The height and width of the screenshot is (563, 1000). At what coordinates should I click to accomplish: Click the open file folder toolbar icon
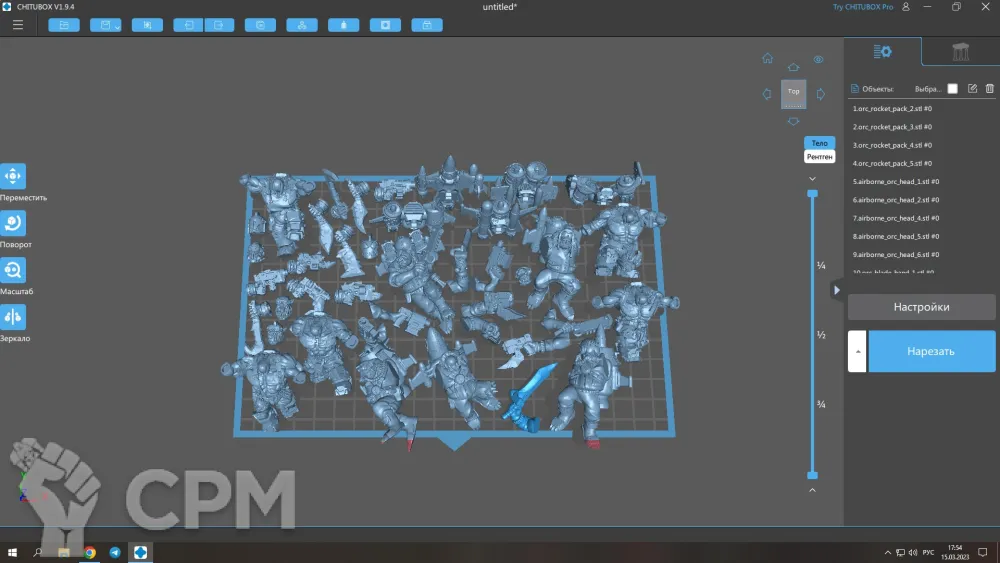coord(64,25)
